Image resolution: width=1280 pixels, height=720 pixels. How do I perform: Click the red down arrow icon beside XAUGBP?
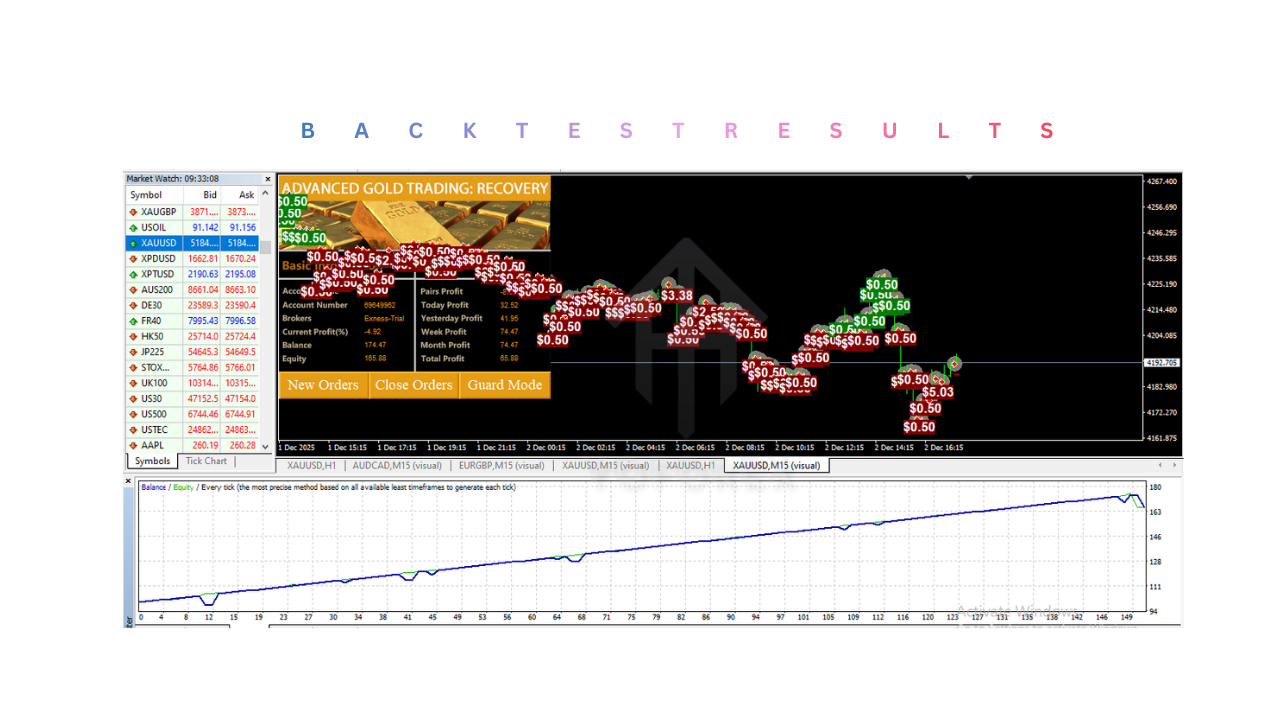tap(134, 211)
